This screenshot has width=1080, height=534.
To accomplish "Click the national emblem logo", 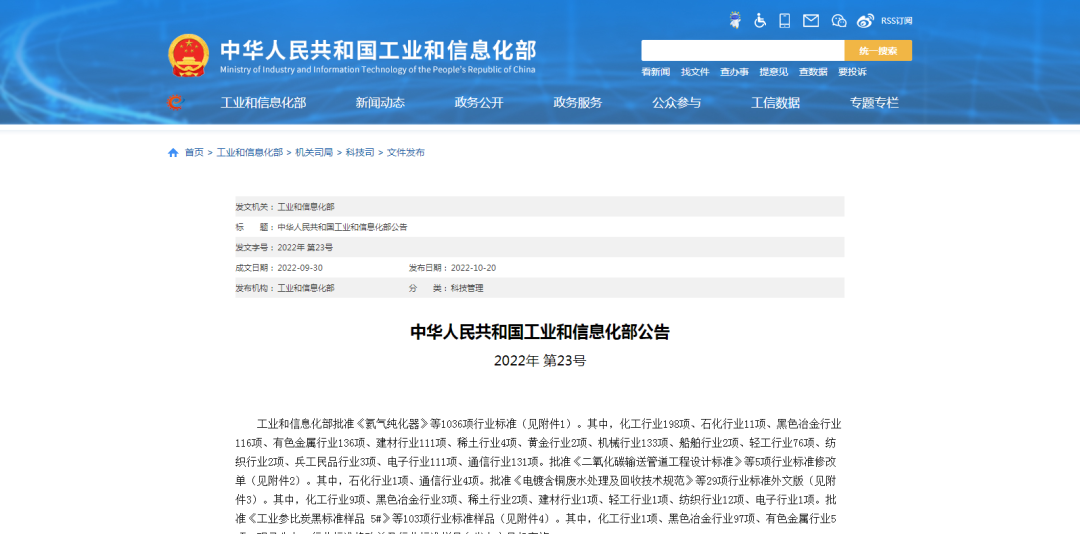I will (188, 56).
